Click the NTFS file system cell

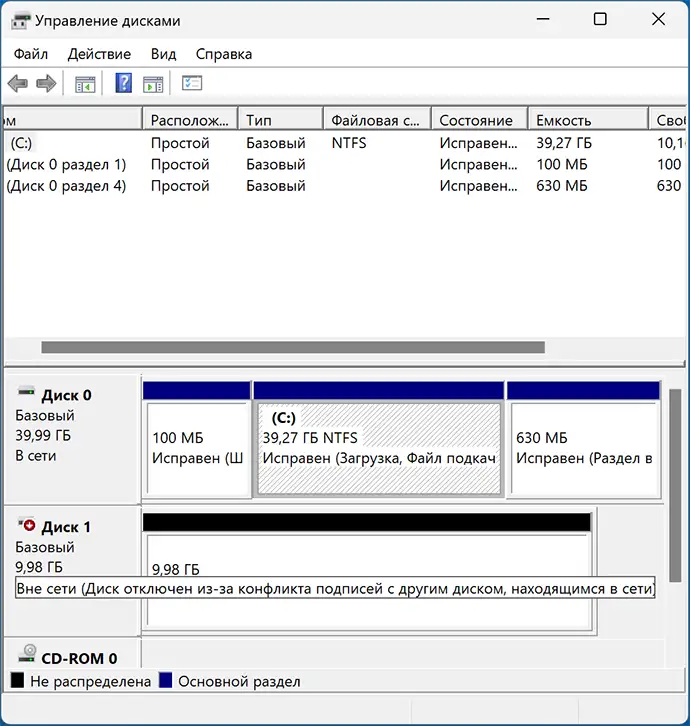349,143
